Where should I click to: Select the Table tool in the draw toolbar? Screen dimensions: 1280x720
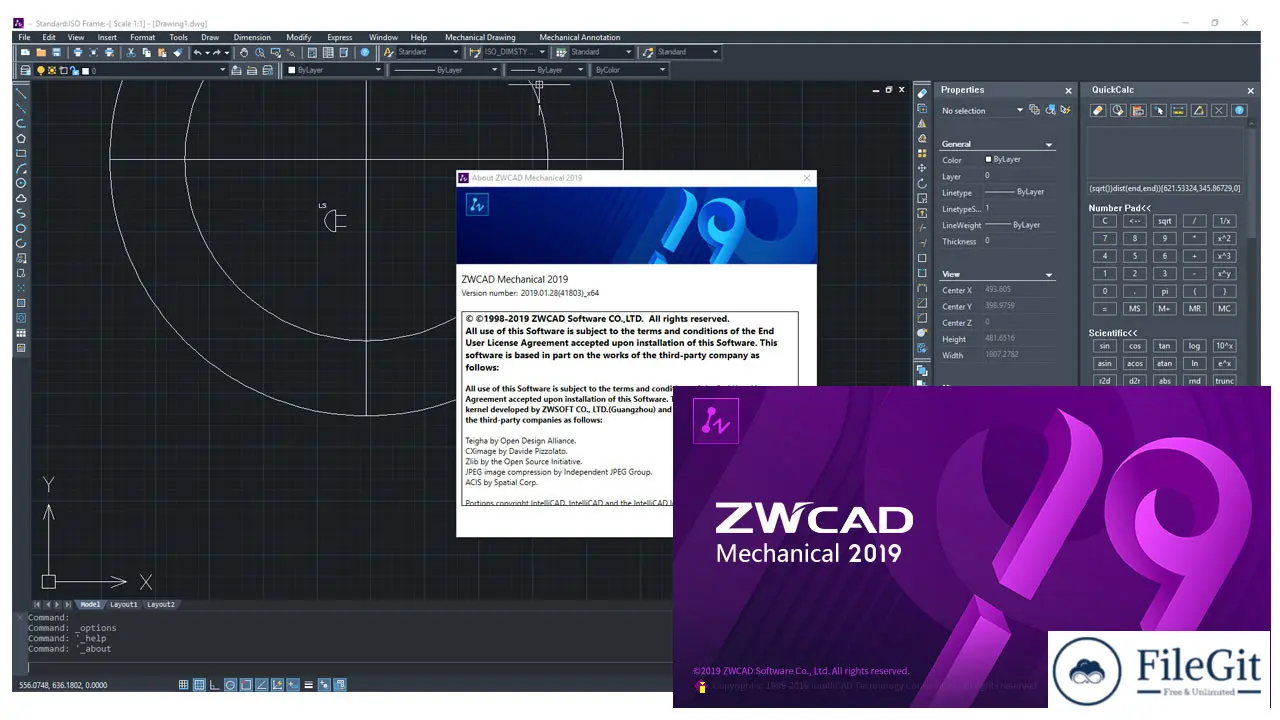21,333
